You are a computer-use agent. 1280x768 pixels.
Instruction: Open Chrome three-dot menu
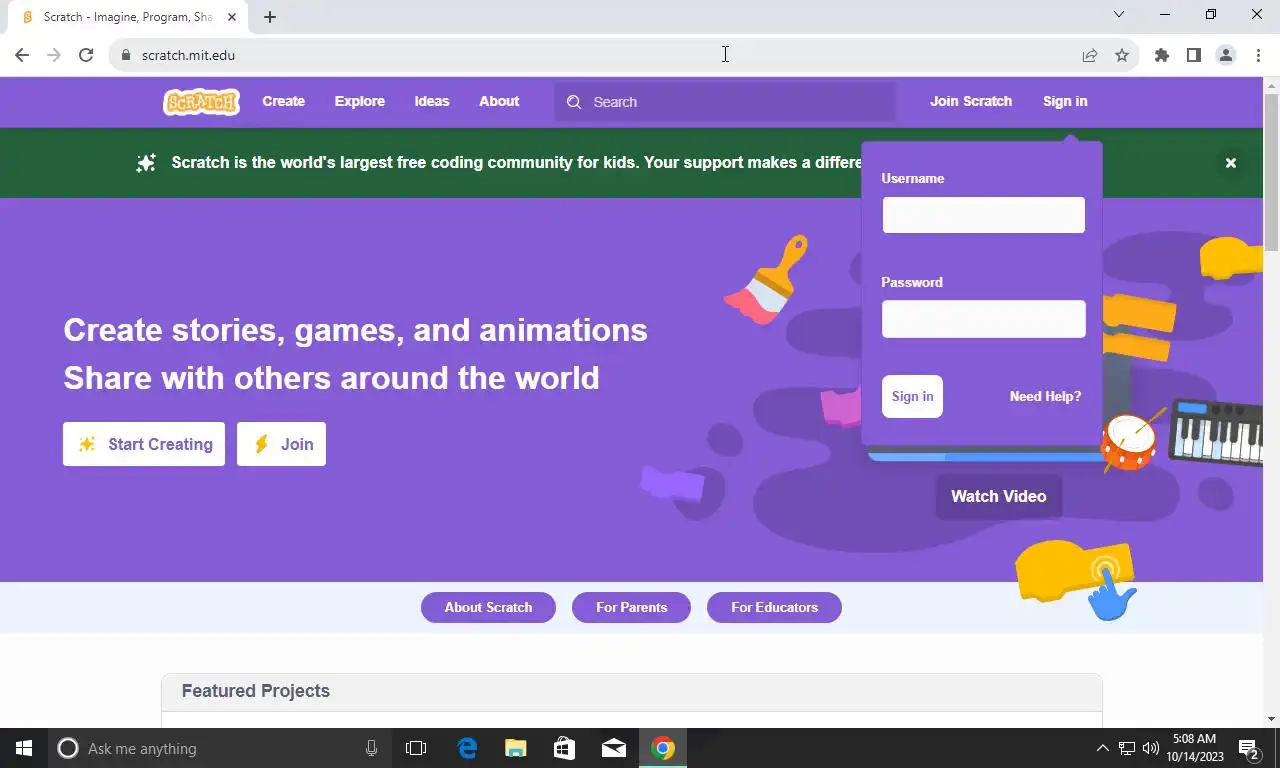(1258, 55)
